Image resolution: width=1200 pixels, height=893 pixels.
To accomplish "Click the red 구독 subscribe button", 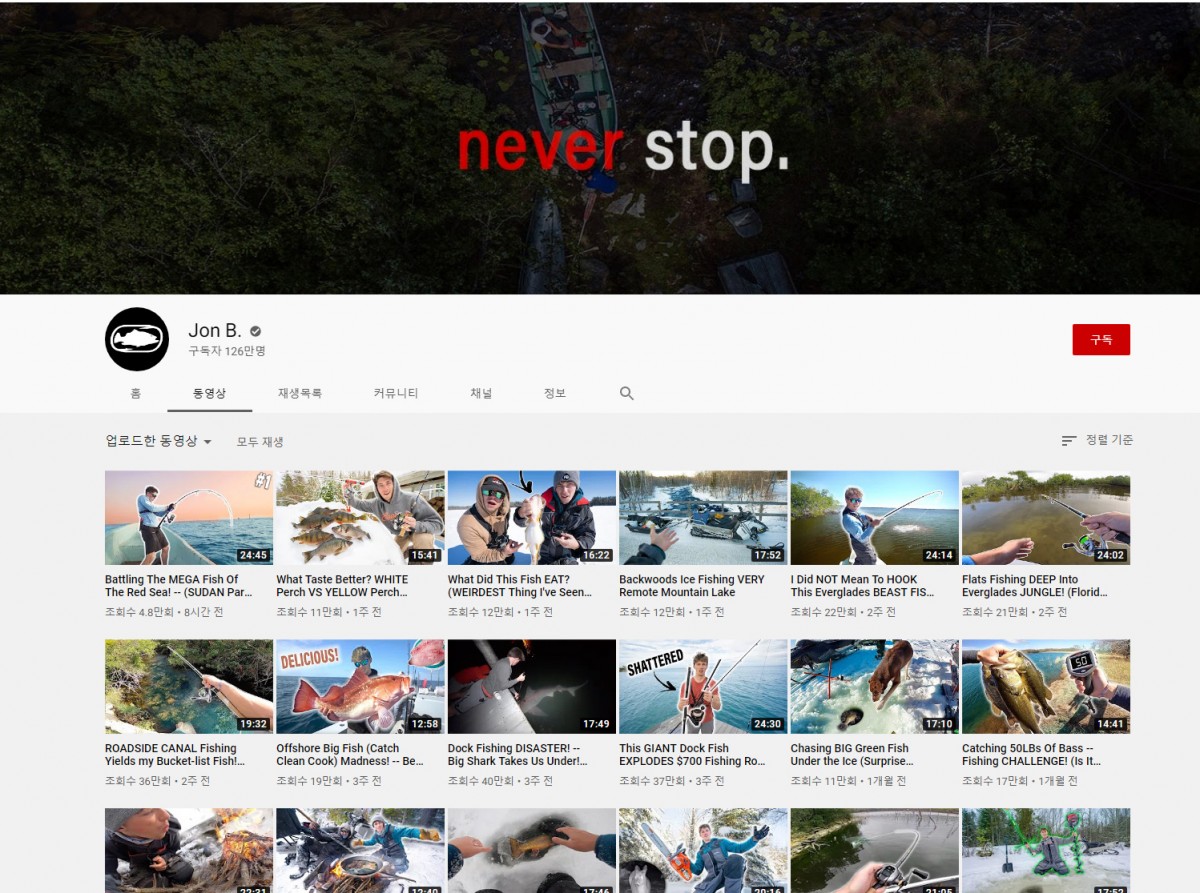I will (x=1101, y=339).
